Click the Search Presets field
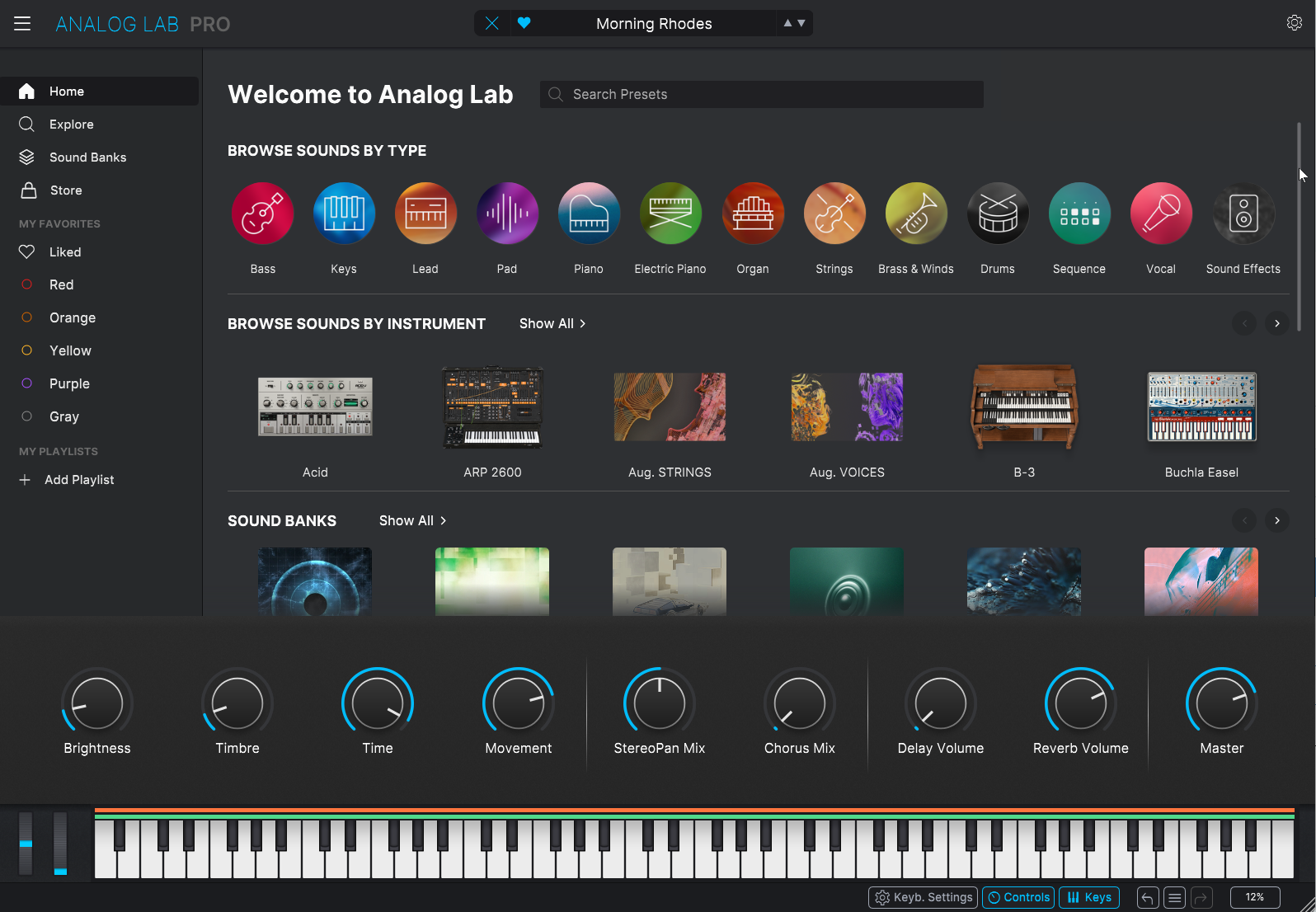The width and height of the screenshot is (1316, 912). (x=762, y=94)
